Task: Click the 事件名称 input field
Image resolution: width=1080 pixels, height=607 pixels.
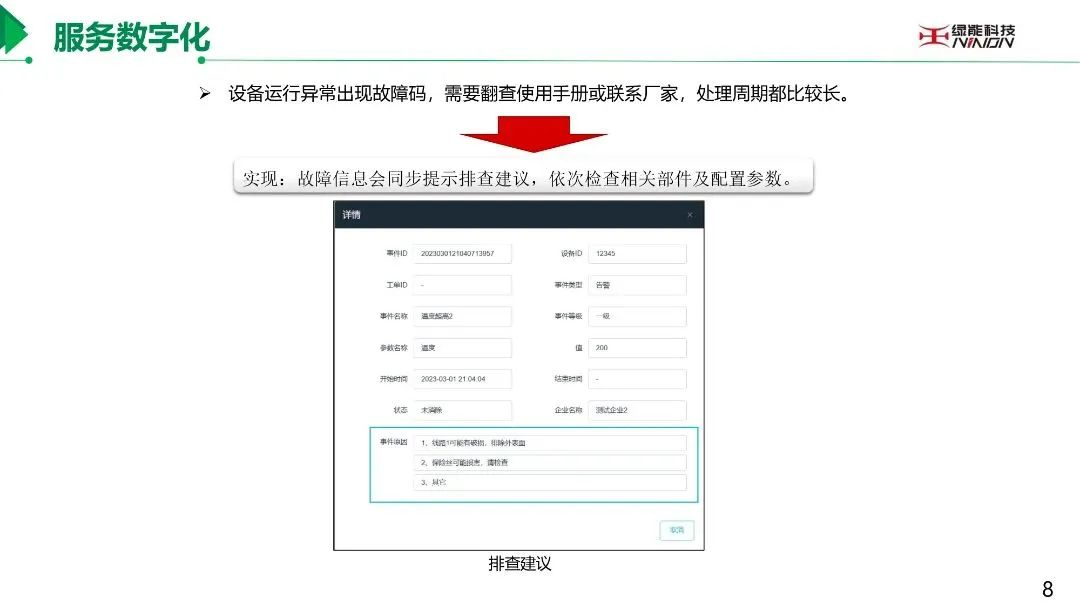Action: (x=462, y=316)
